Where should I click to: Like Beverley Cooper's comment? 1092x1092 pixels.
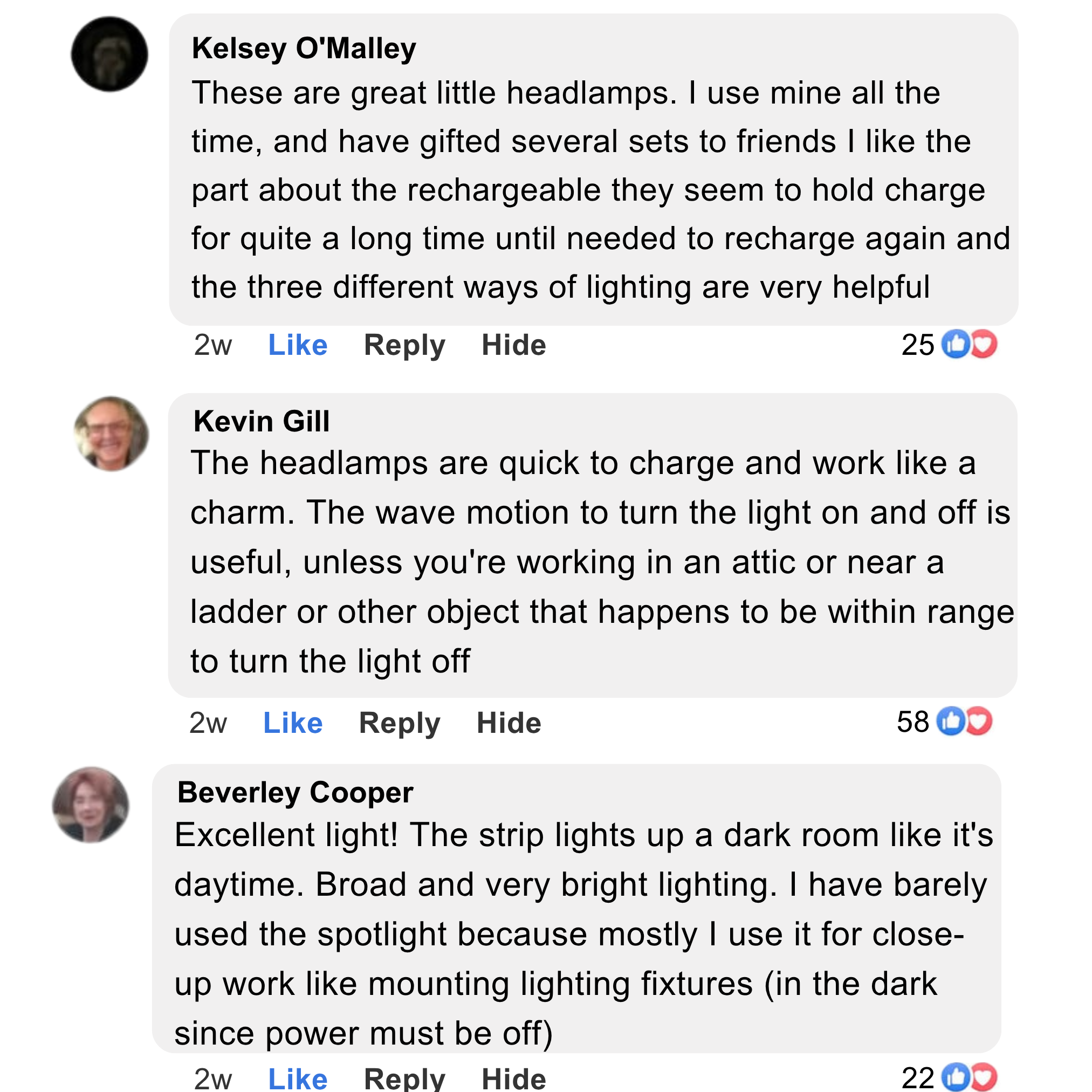click(x=297, y=1079)
